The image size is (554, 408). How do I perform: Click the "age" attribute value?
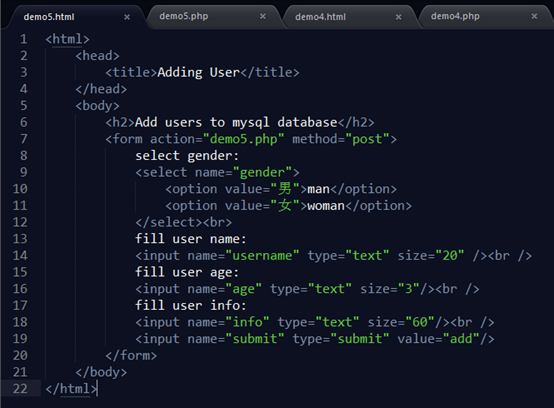(x=243, y=289)
